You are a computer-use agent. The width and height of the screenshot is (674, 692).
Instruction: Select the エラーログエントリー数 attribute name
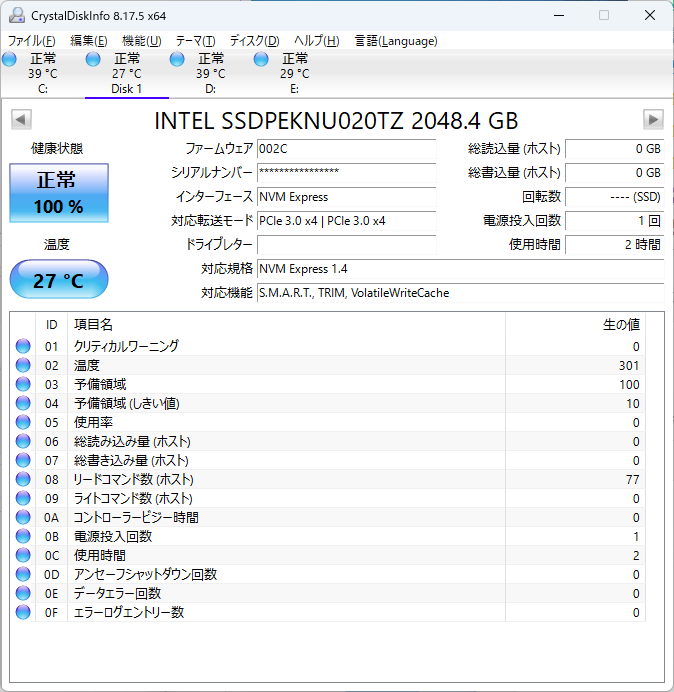[128, 612]
